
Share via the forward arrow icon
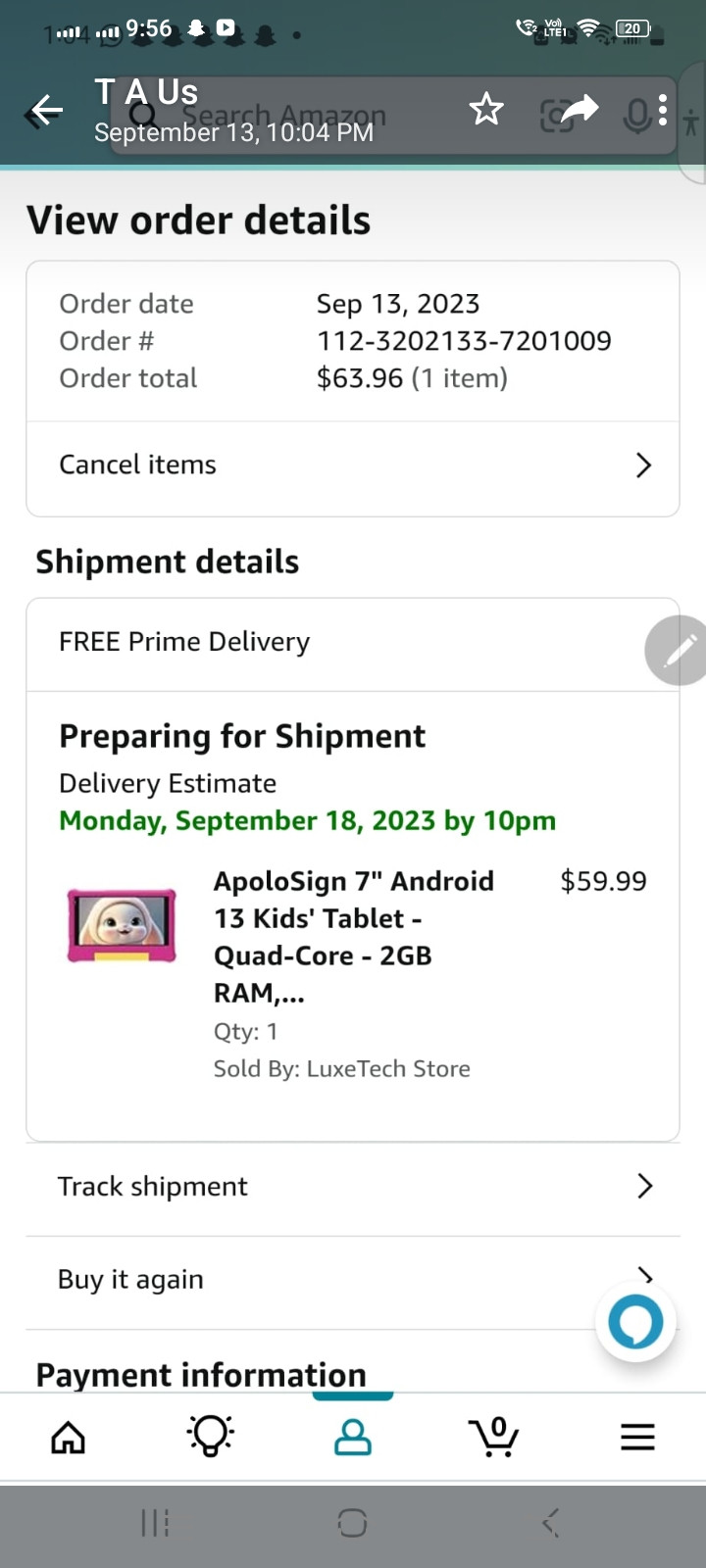click(x=580, y=109)
